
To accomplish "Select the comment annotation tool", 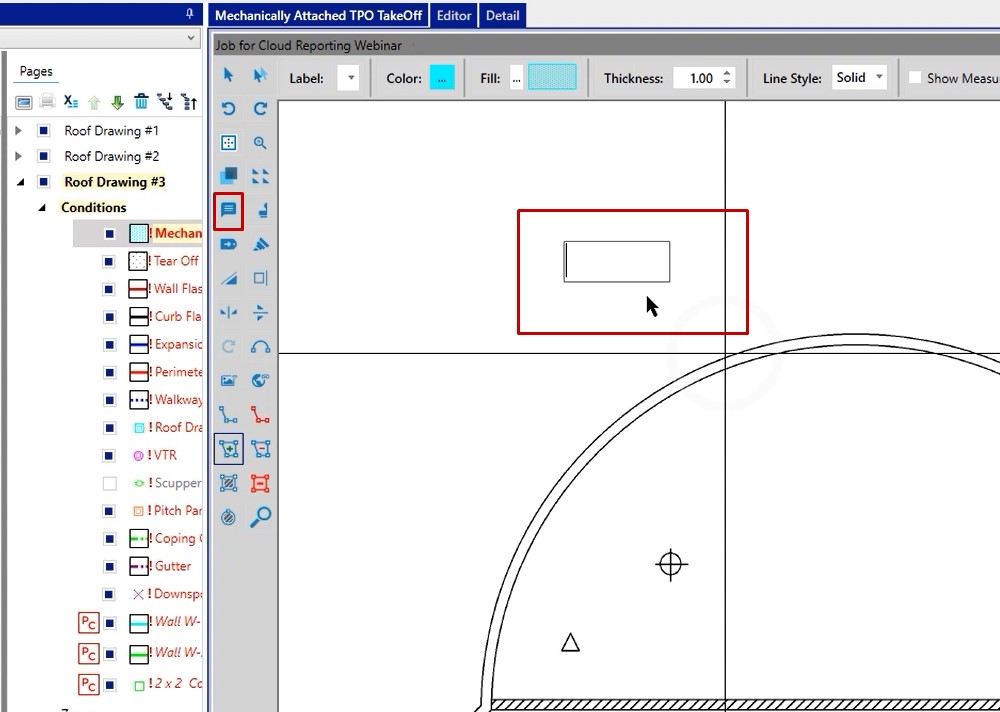I will (228, 210).
